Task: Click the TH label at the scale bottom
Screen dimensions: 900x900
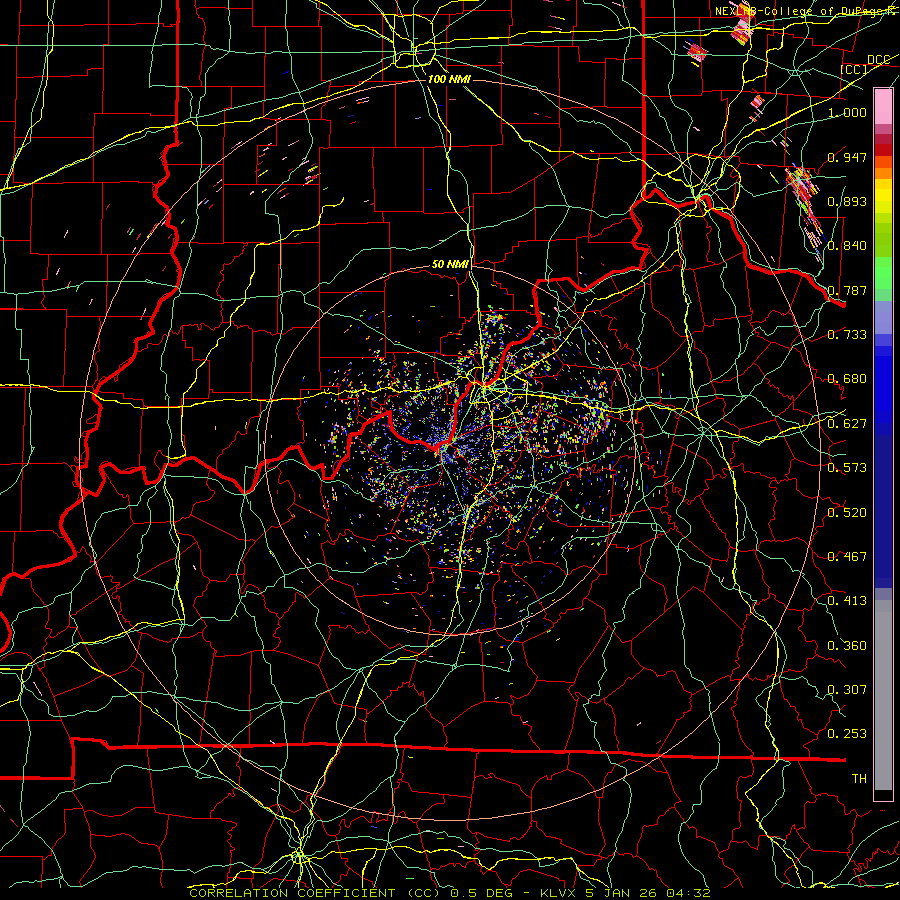Action: 859,779
